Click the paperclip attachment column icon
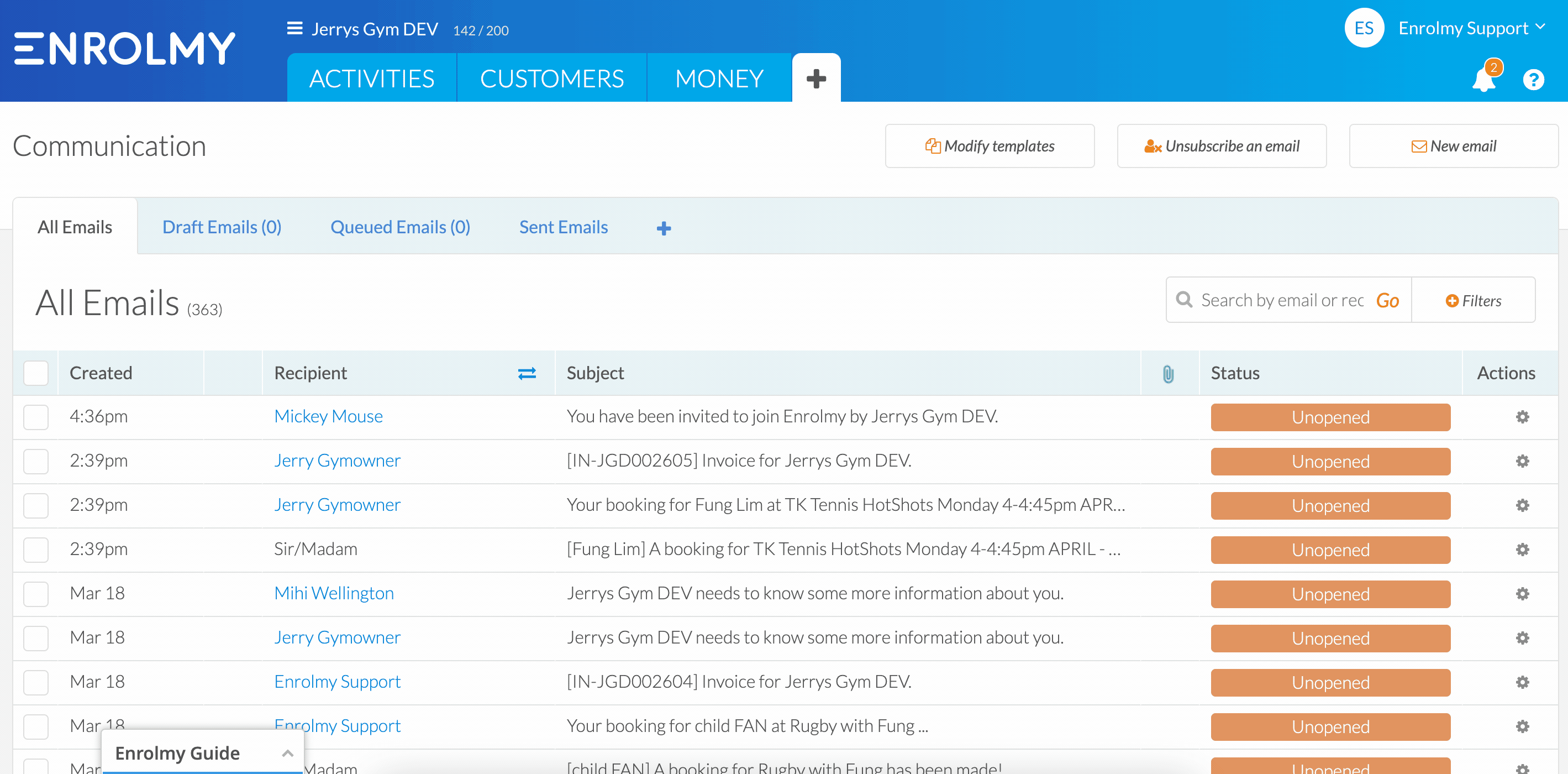 click(1167, 374)
